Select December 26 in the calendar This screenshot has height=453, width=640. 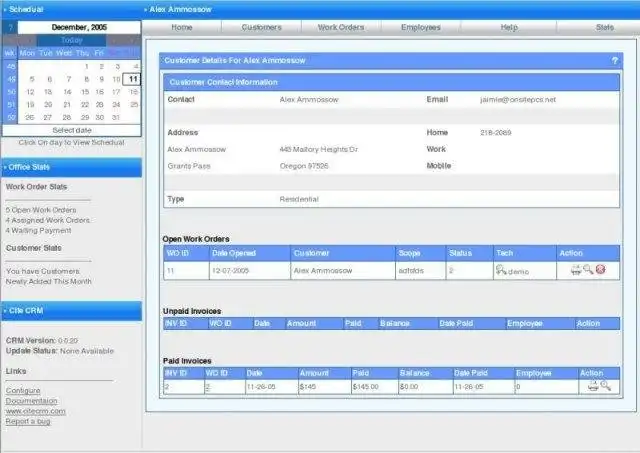(29, 117)
